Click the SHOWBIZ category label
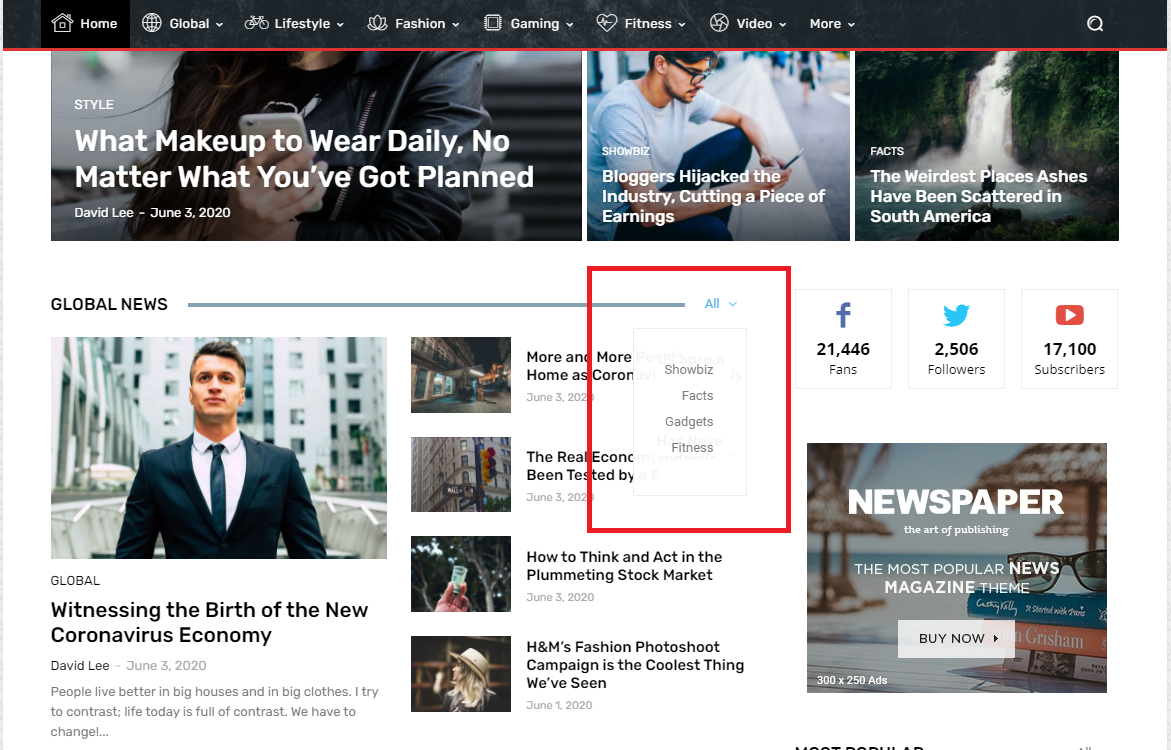The height and width of the screenshot is (750, 1171). pos(626,151)
